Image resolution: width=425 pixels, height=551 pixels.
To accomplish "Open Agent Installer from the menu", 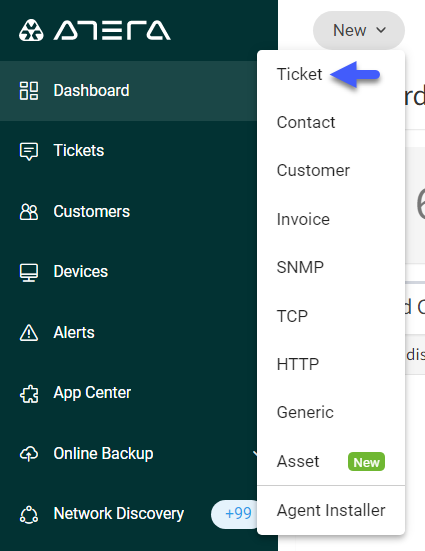I will coord(331,510).
